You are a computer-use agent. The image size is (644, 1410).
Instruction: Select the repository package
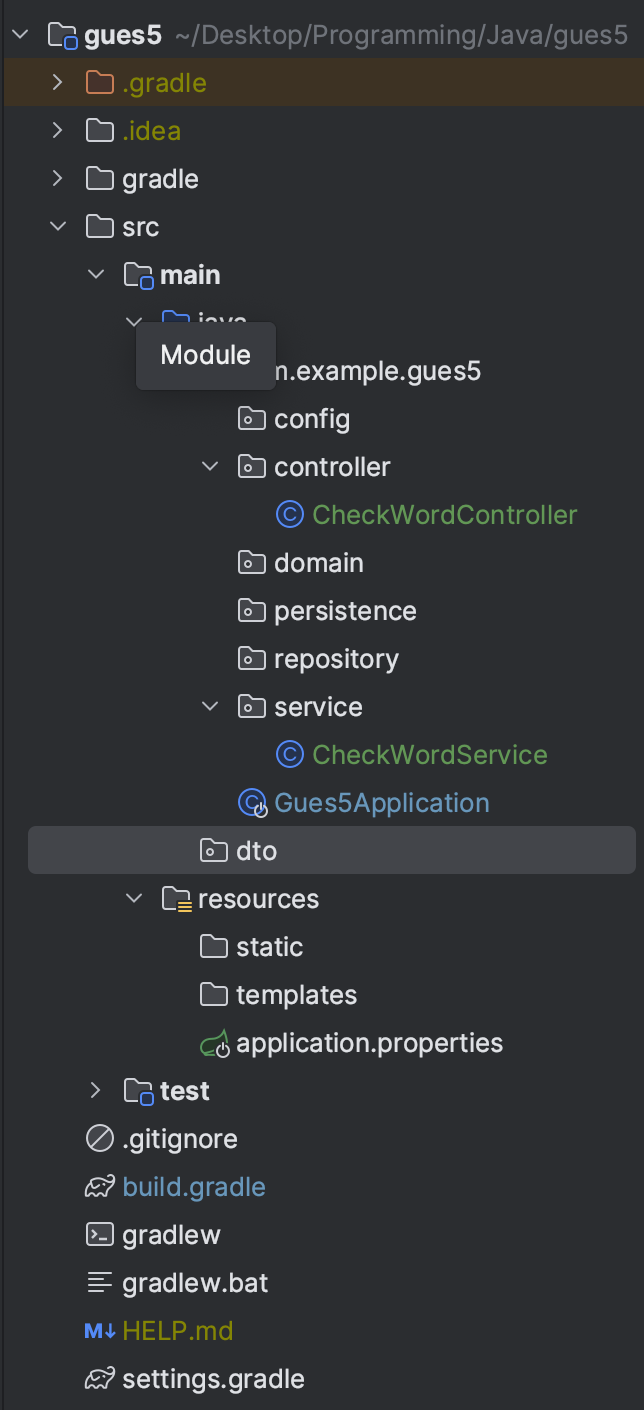[336, 659]
